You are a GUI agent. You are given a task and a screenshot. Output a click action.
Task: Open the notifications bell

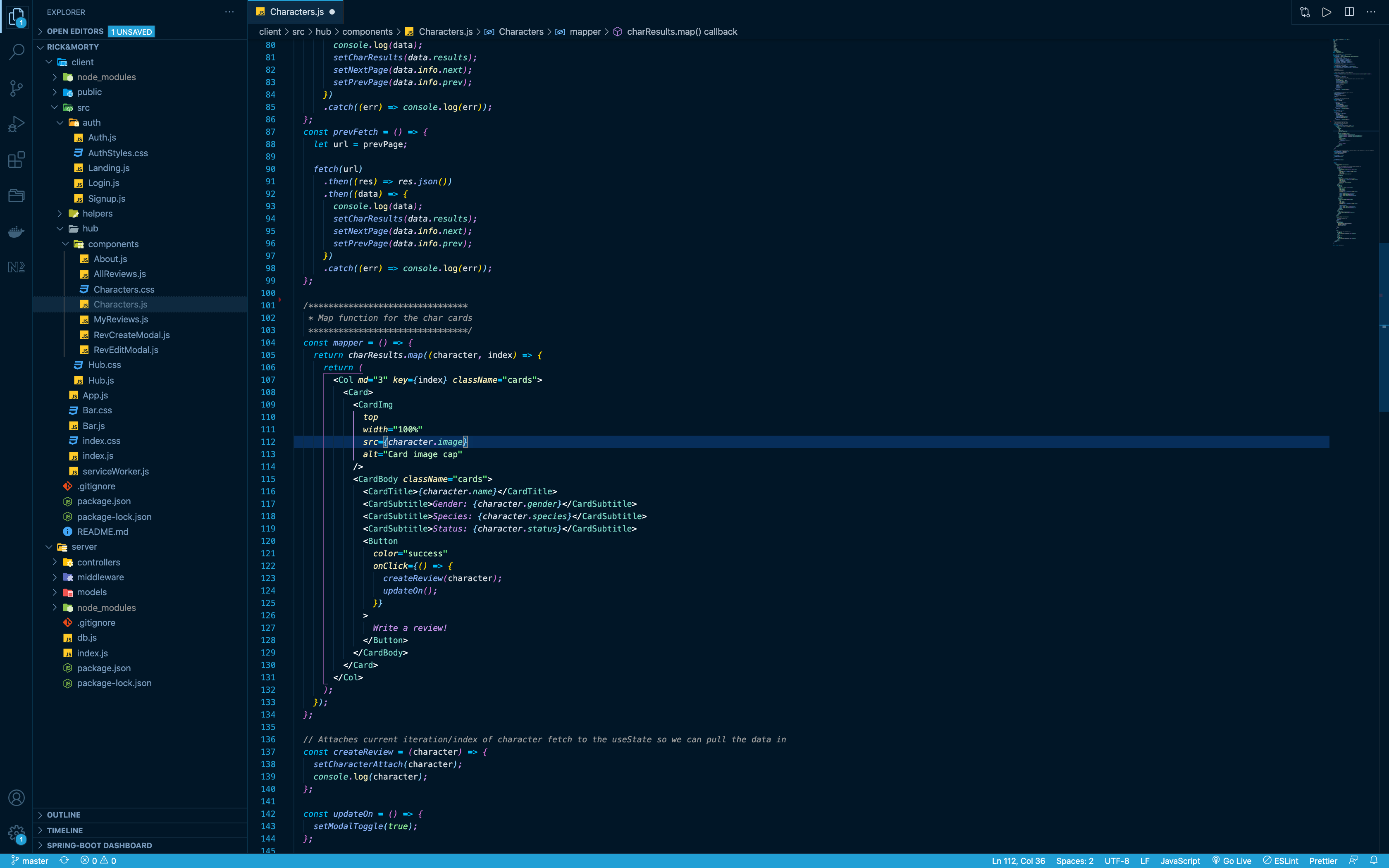tap(1374, 861)
